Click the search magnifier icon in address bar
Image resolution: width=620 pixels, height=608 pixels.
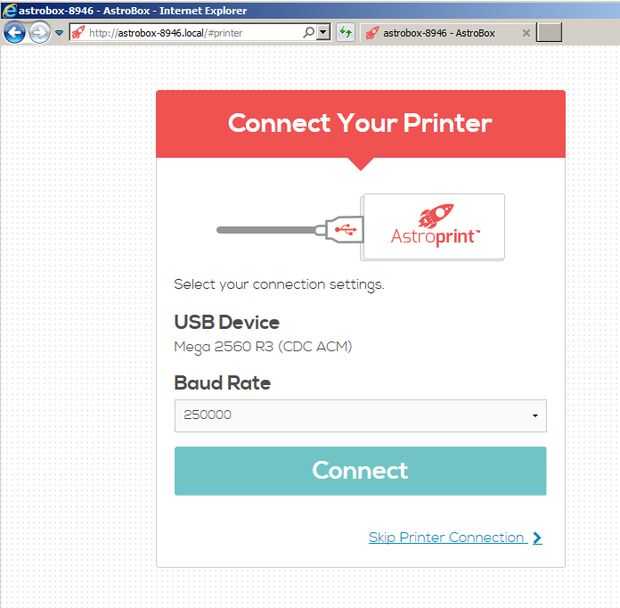[309, 32]
